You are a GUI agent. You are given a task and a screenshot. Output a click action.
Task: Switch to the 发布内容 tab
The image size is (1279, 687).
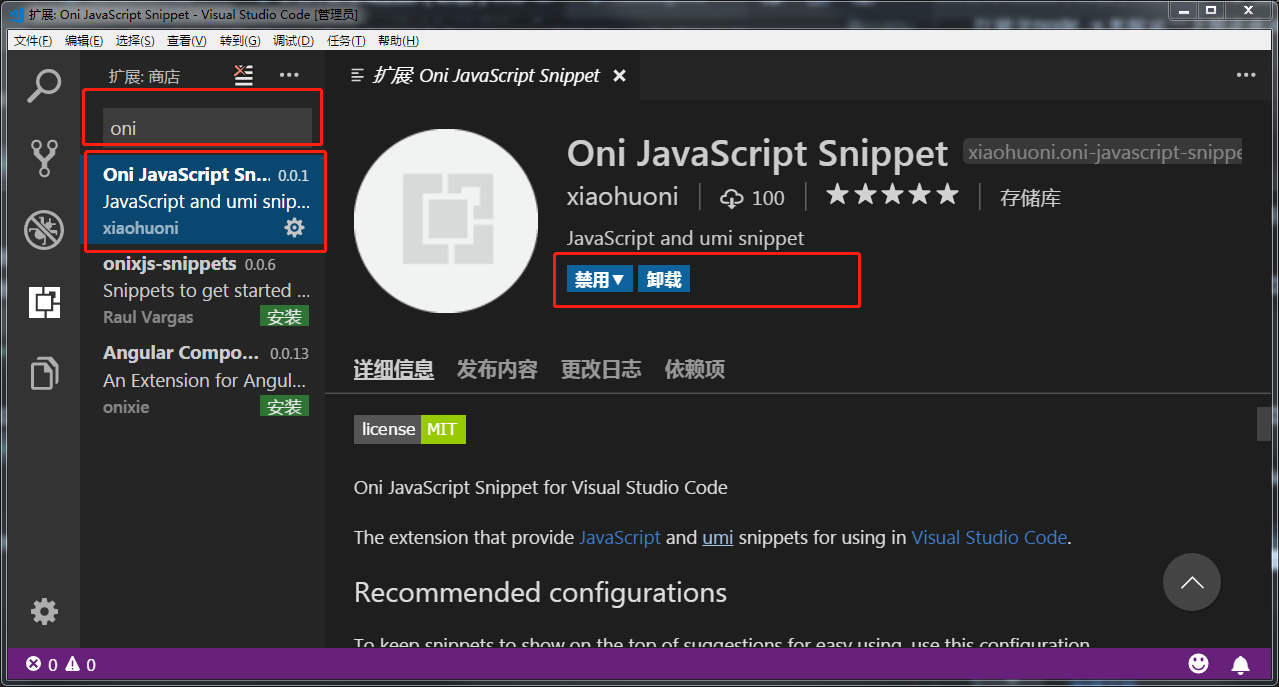[x=497, y=369]
